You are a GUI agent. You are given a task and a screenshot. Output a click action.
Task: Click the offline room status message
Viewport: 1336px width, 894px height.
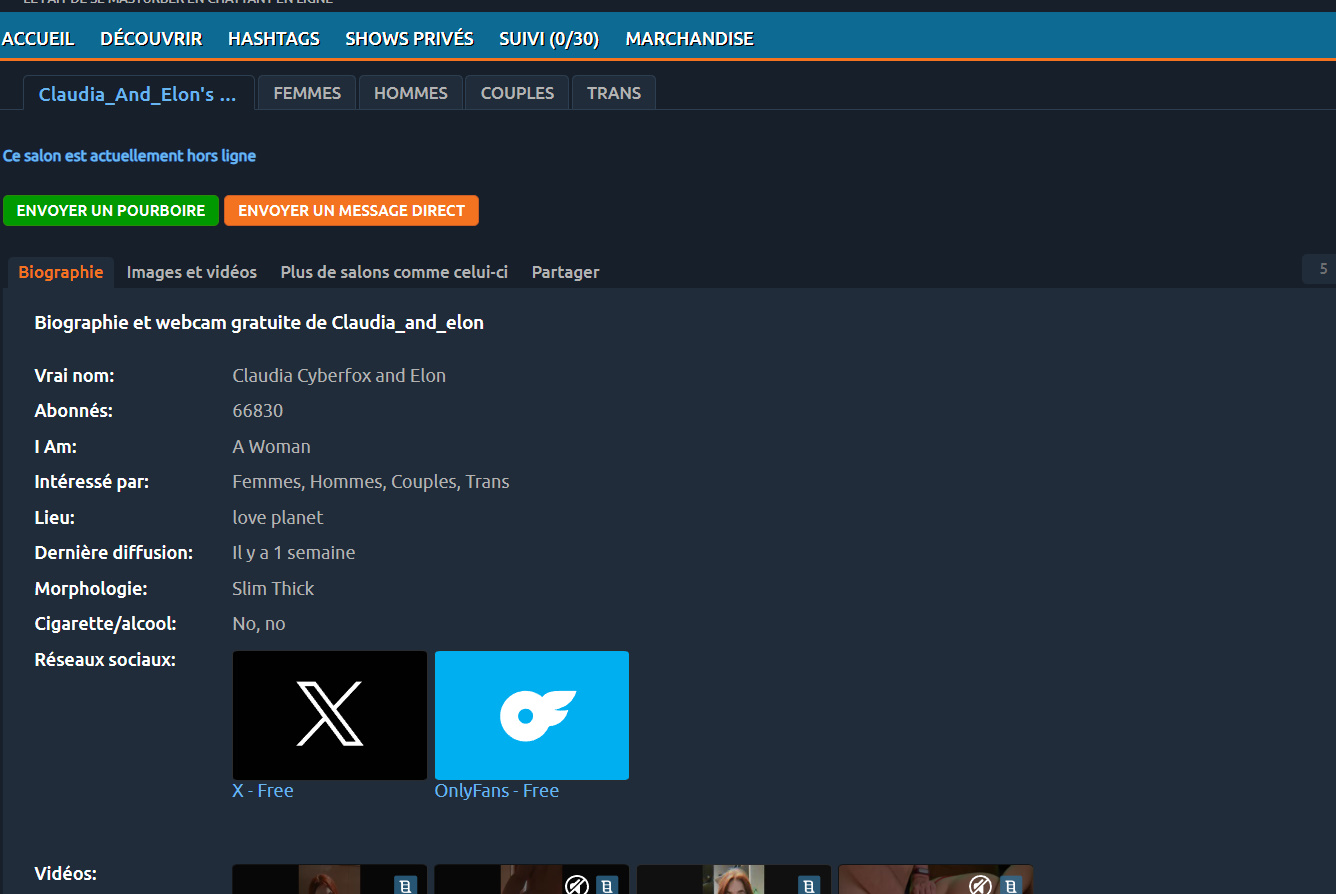(x=129, y=156)
